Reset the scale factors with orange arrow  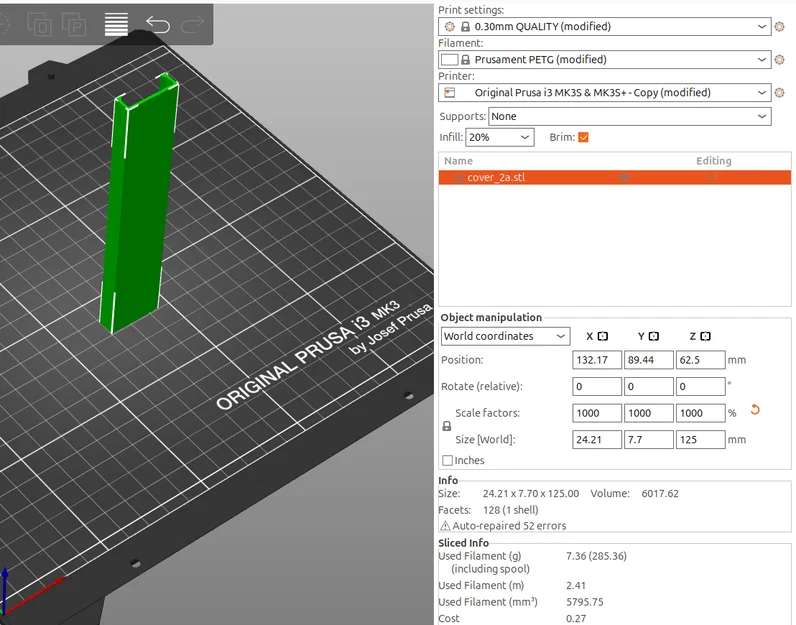tap(755, 410)
